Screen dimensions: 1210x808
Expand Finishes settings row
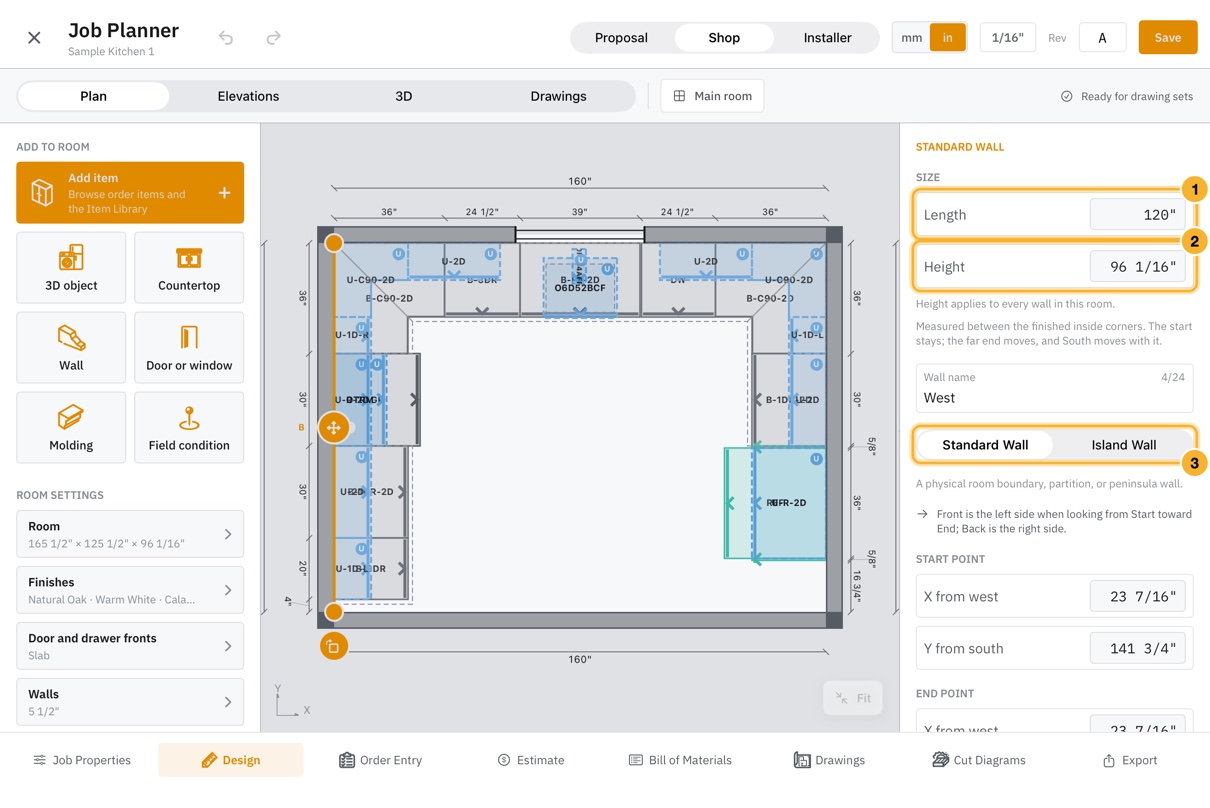point(130,590)
